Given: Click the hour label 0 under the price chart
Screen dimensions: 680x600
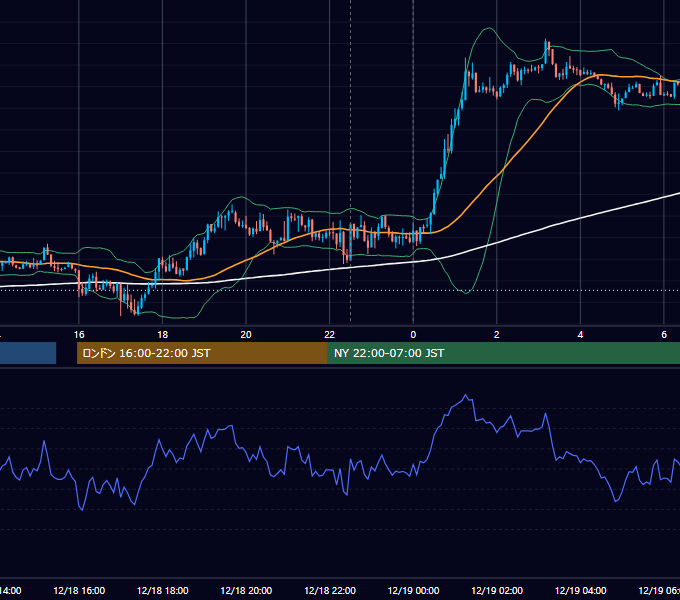Looking at the screenshot, I should [x=413, y=335].
